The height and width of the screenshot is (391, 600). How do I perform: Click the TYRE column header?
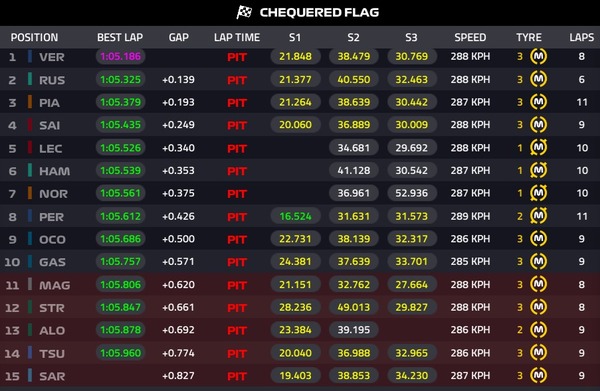point(528,37)
